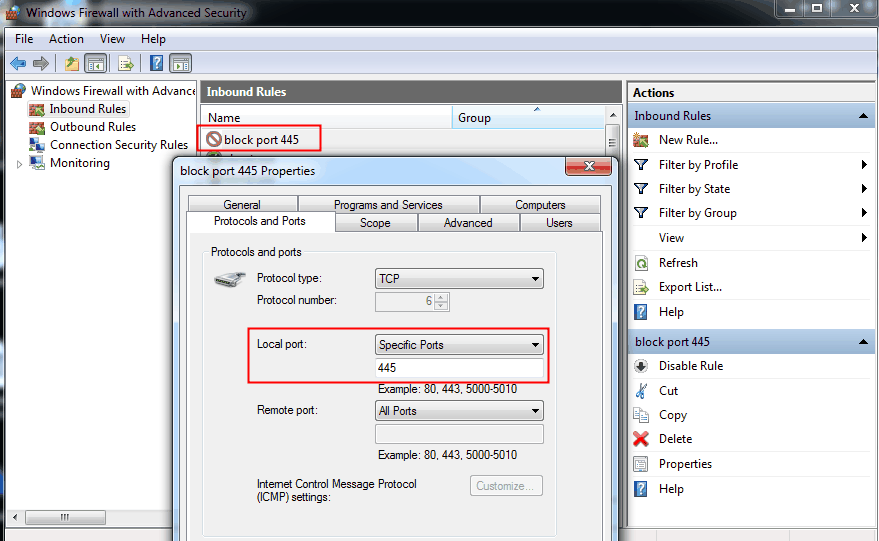Sort rules by the Group column header
Screen dimensions: 879x541
[x=528, y=118]
